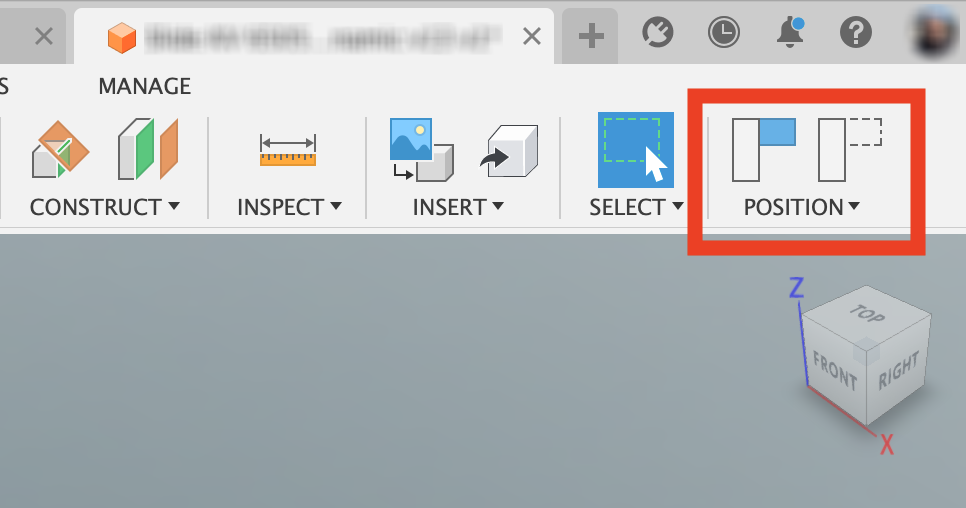Expand the POSITION dropdown
Screen dimensions: 966x508
(x=802, y=207)
